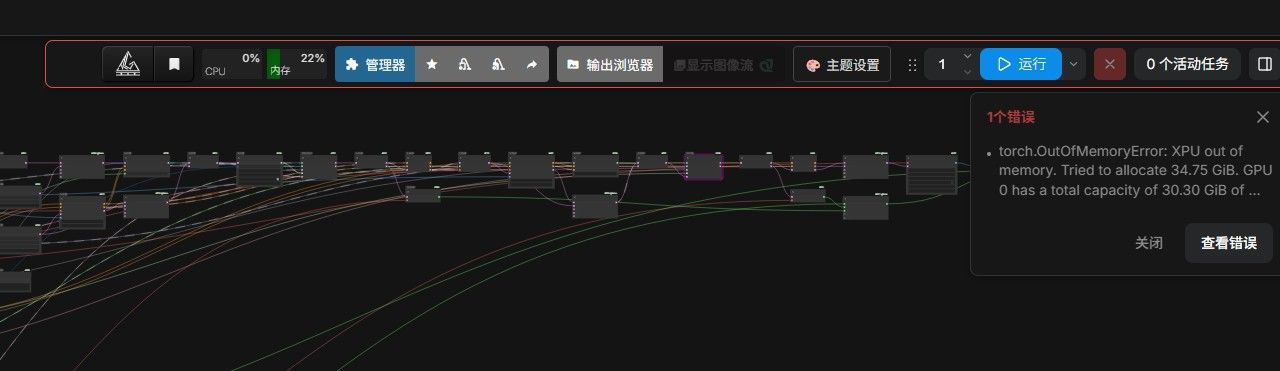1280x371 pixels.
Task: Click the share arrow icon
Action: point(532,64)
